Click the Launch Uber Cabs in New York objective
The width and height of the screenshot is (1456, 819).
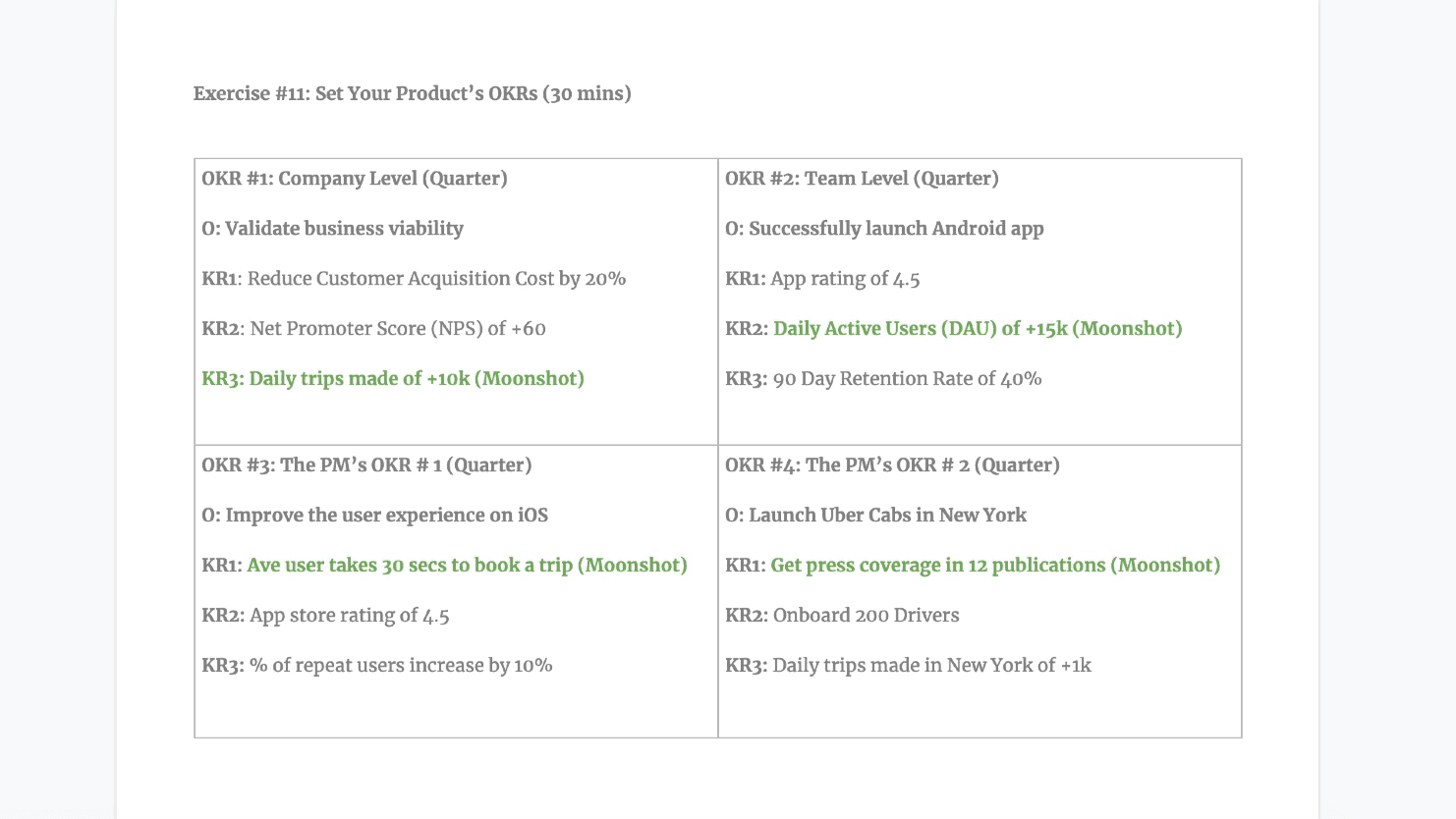875,516
